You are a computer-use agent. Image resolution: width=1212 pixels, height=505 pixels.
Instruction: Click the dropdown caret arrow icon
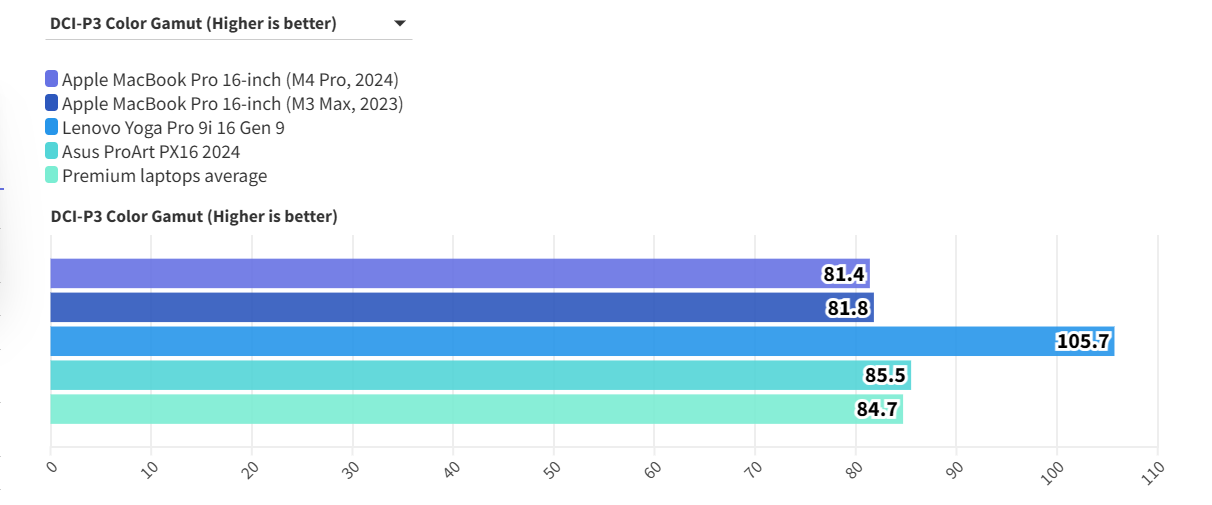coord(400,23)
